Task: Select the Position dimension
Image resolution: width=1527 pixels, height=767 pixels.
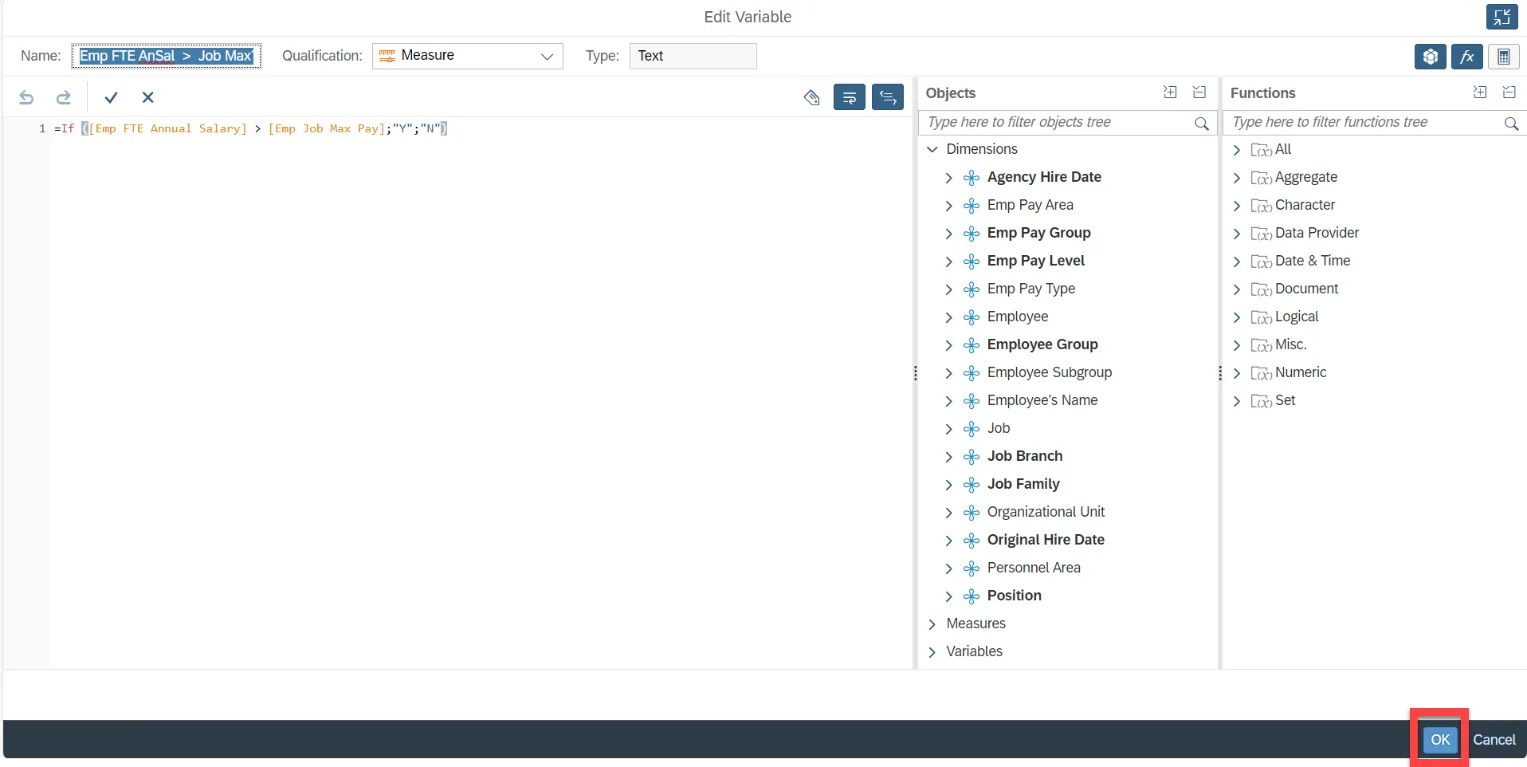Action: pyautogui.click(x=1014, y=596)
